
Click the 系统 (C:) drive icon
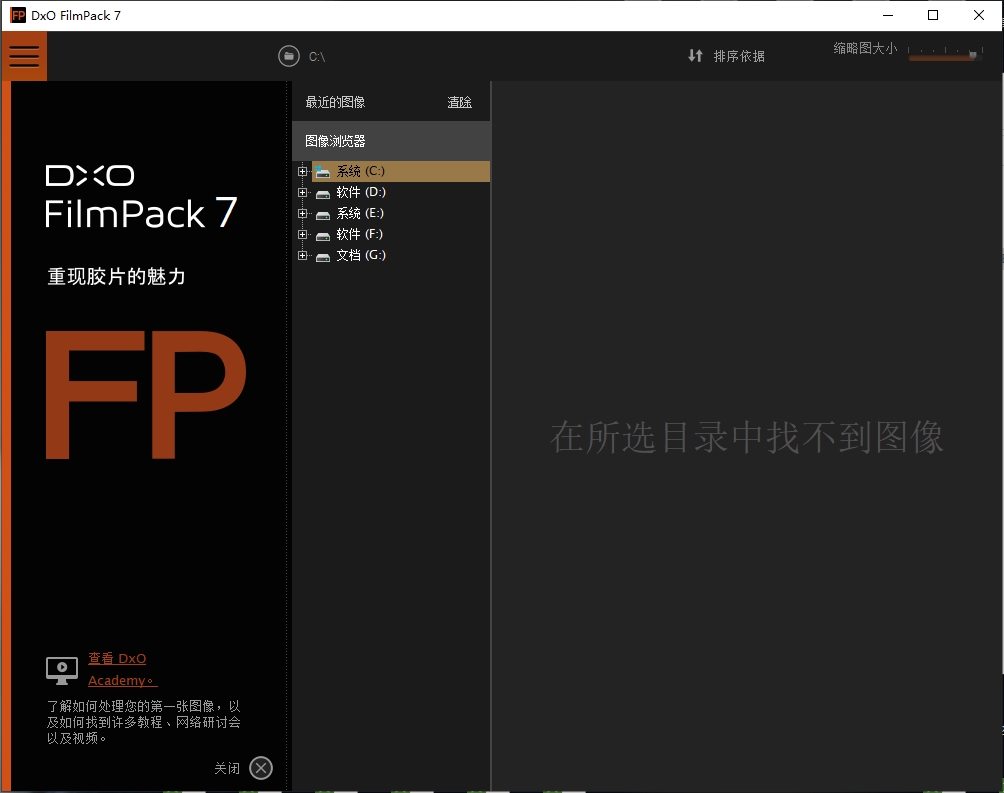323,171
